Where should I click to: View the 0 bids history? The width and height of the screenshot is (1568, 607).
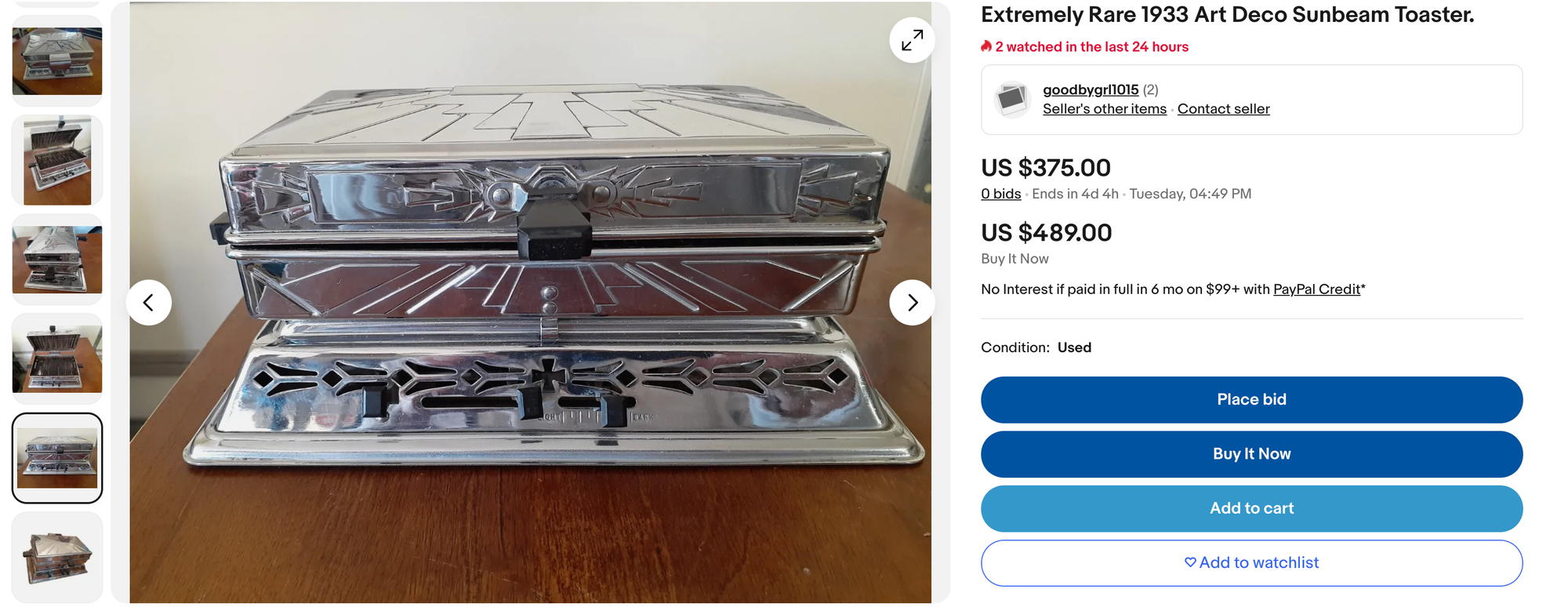(1000, 194)
